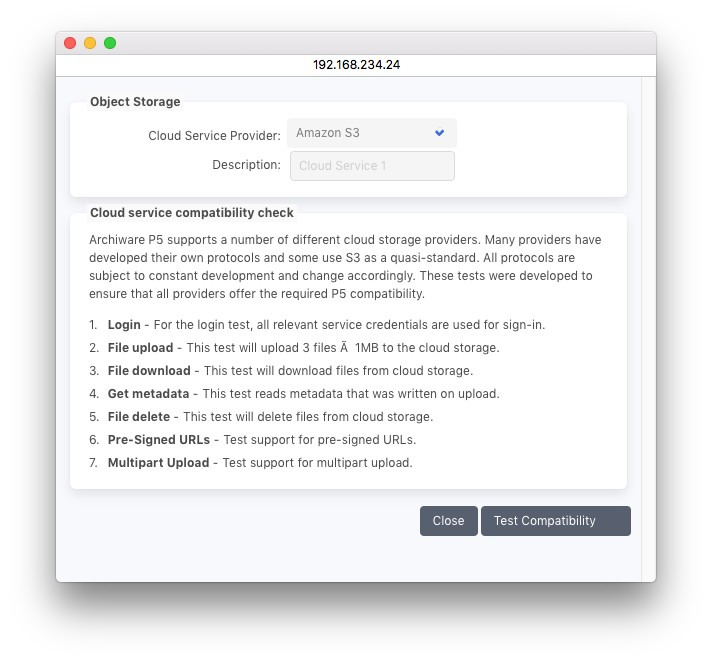Screen dimensions: 712x662
Task: Select the Multipart Upload test item
Action: [x=158, y=463]
